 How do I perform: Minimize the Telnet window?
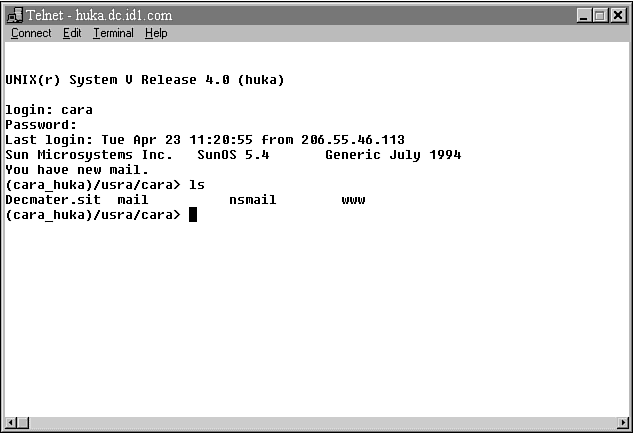click(x=587, y=16)
